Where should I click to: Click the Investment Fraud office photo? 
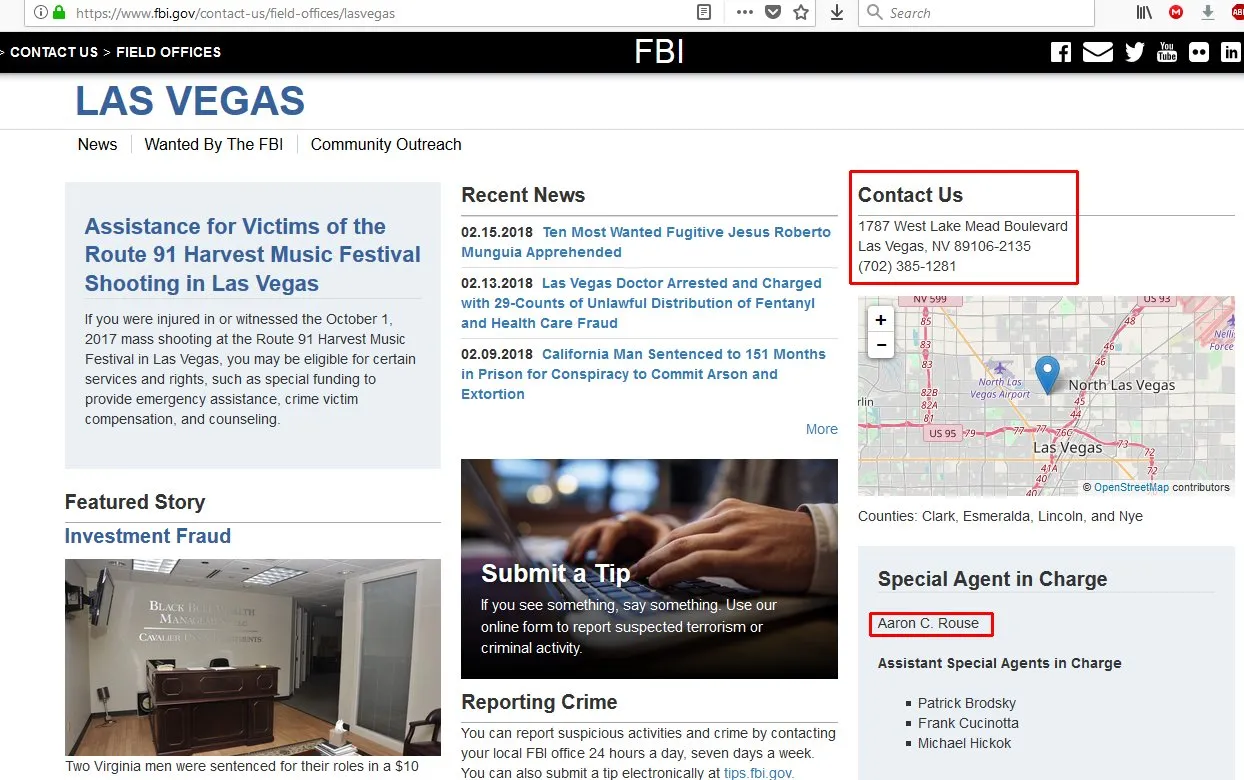point(253,657)
